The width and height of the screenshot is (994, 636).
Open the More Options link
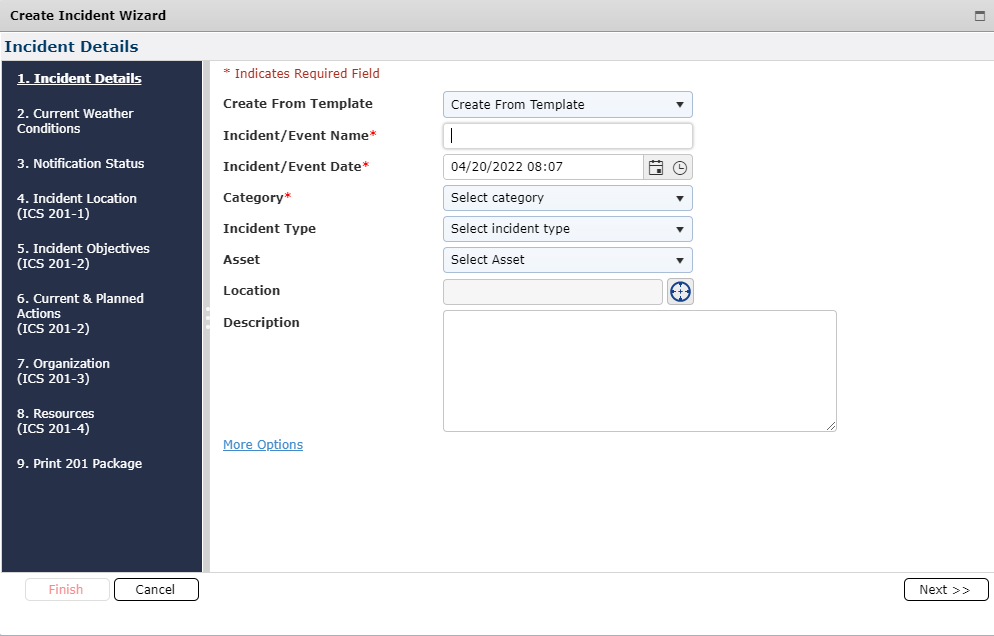click(x=263, y=444)
